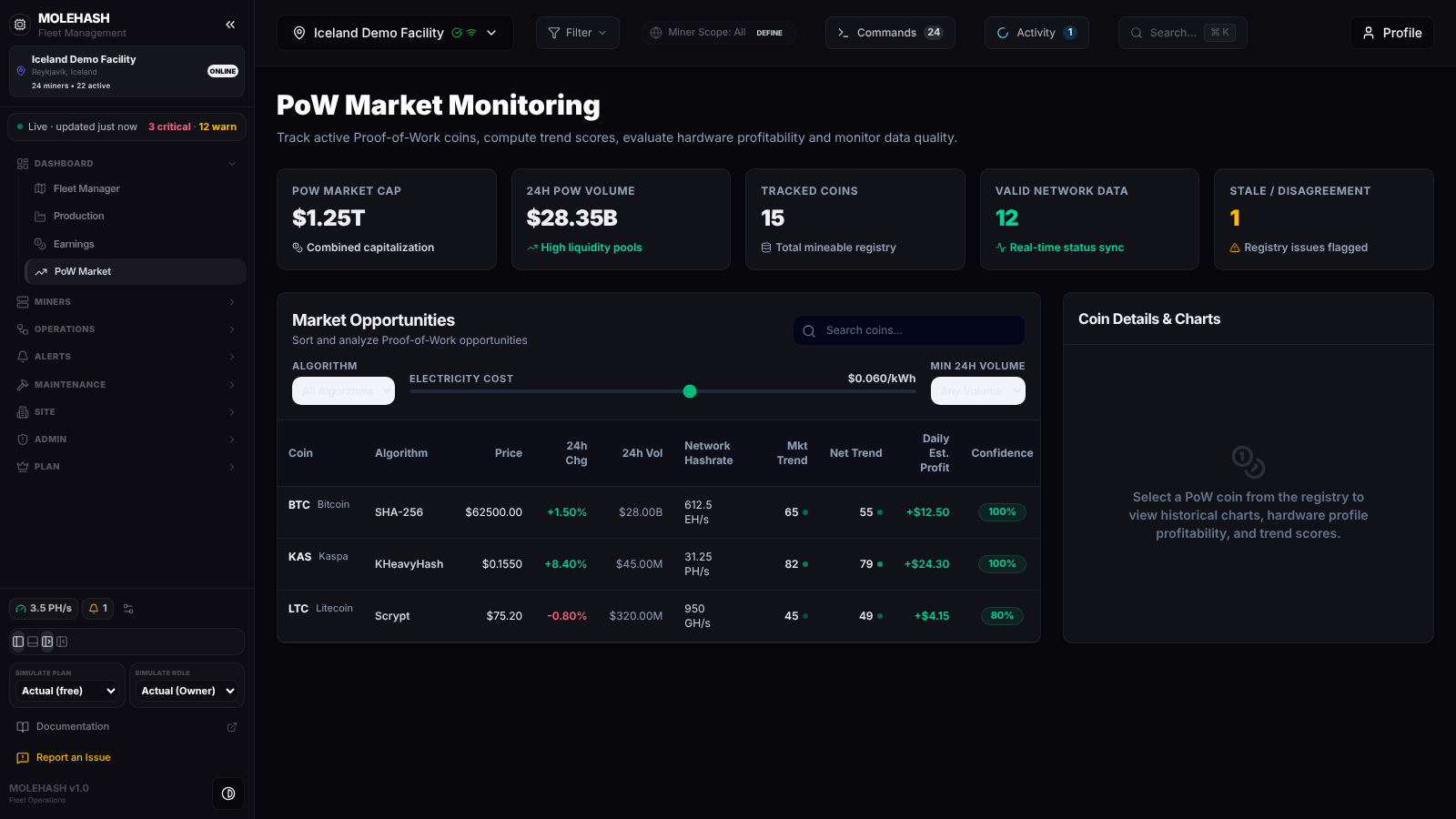Click the magnifier icon in Search coins field
This screenshot has height=819, width=1456.
click(x=809, y=331)
